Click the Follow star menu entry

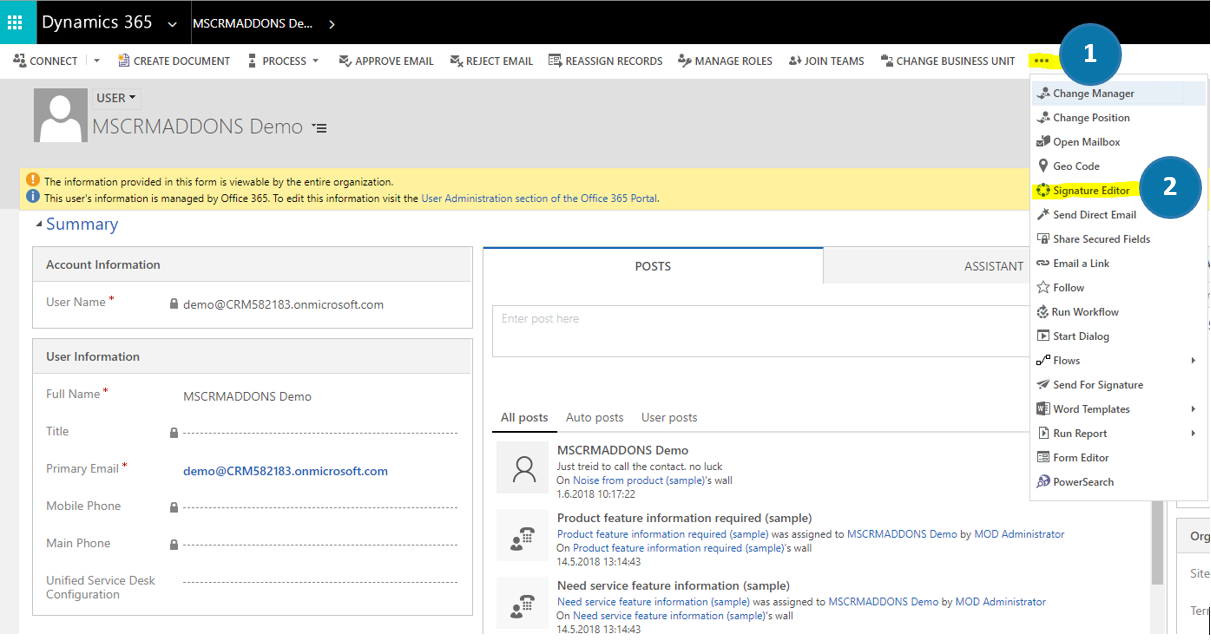1118,288
